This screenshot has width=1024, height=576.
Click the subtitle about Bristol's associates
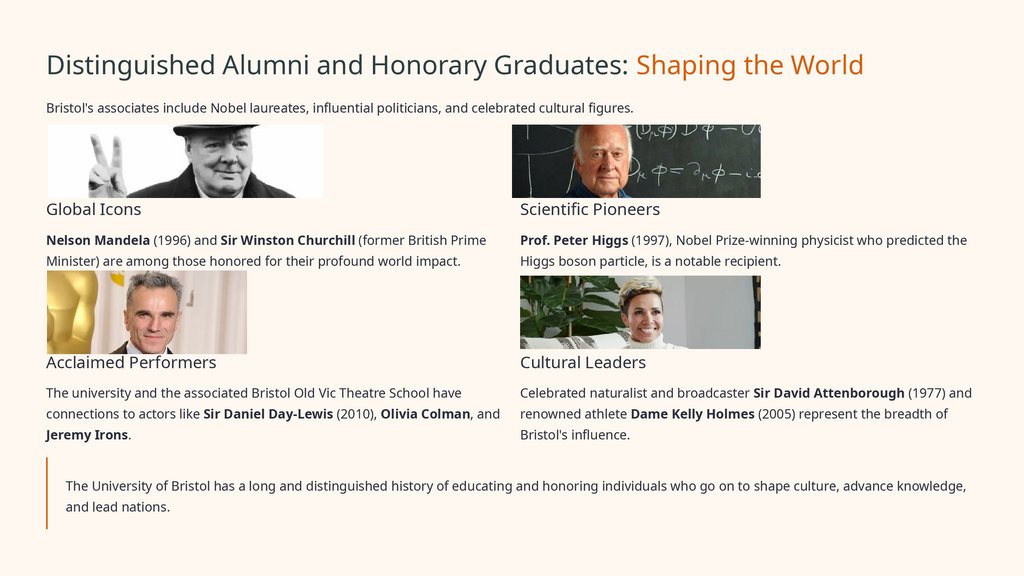click(340, 108)
